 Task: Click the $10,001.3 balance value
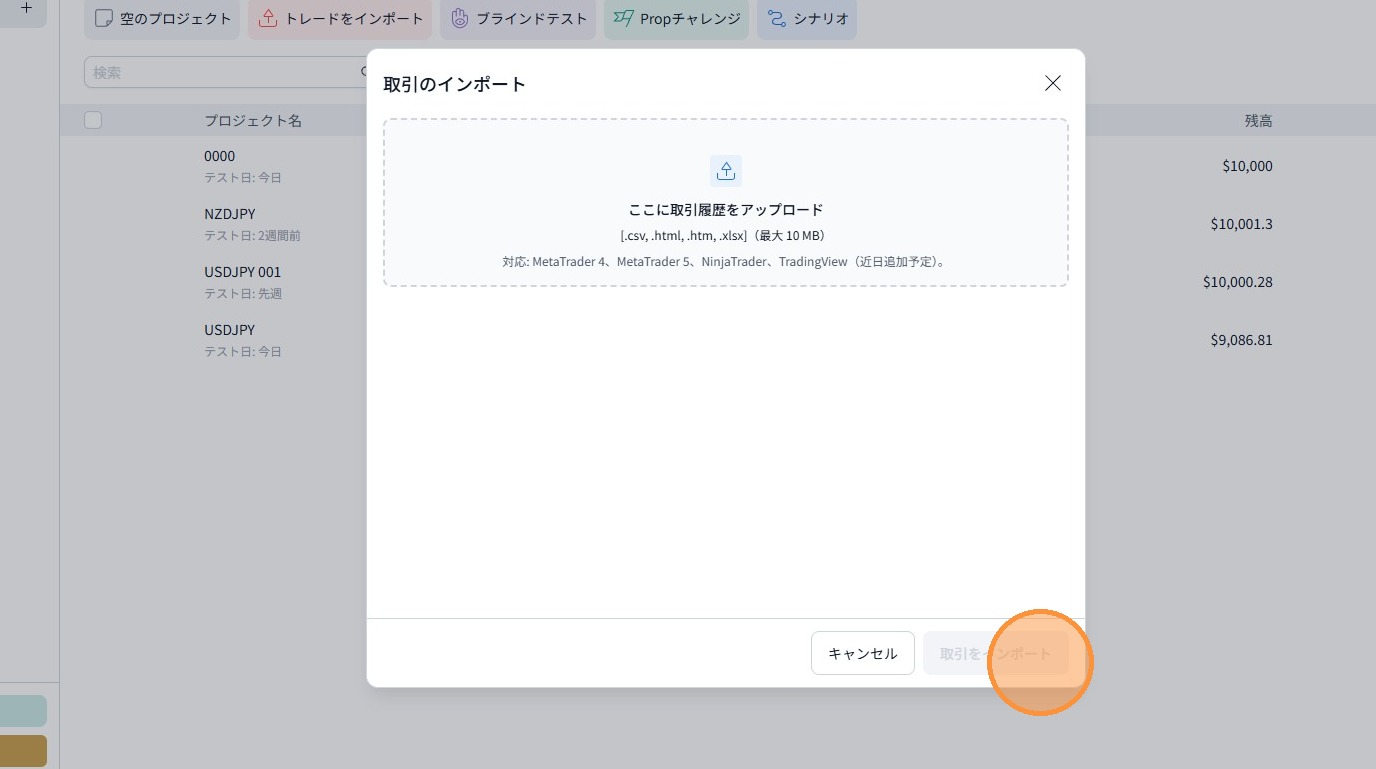pos(1241,224)
